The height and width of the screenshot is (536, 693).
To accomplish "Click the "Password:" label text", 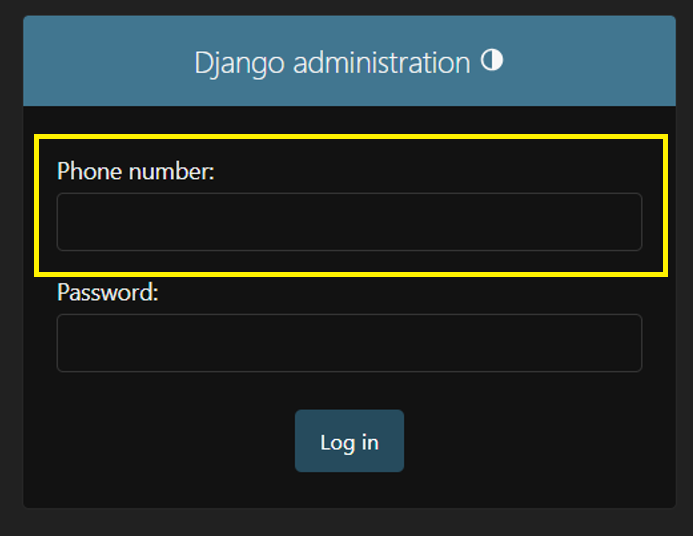I will pyautogui.click(x=108, y=292).
